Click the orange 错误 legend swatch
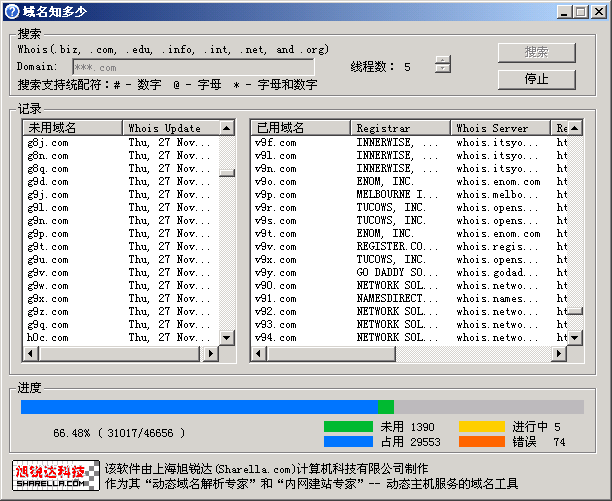612x501 pixels. [x=482, y=442]
